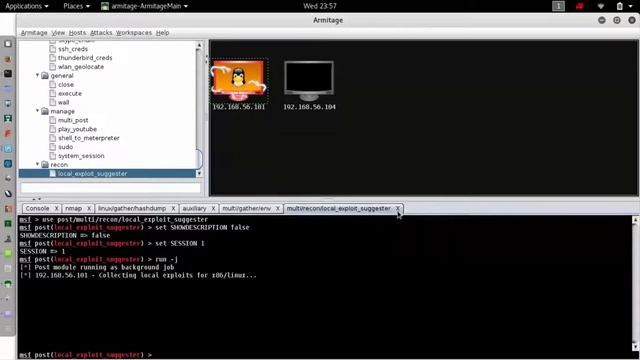Close the Console tab
This screenshot has width=640, height=360.
(x=56, y=208)
